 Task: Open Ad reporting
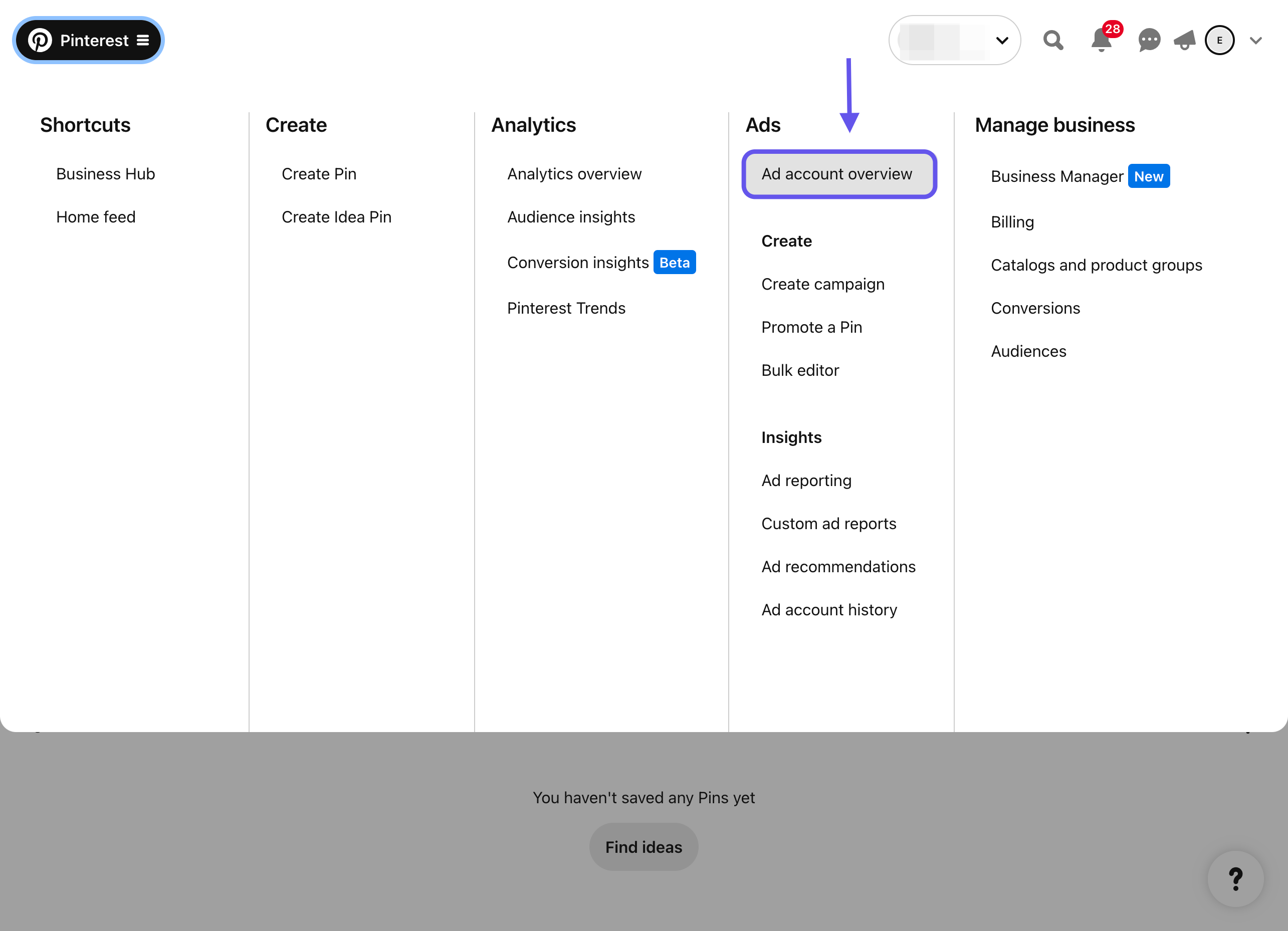(806, 480)
